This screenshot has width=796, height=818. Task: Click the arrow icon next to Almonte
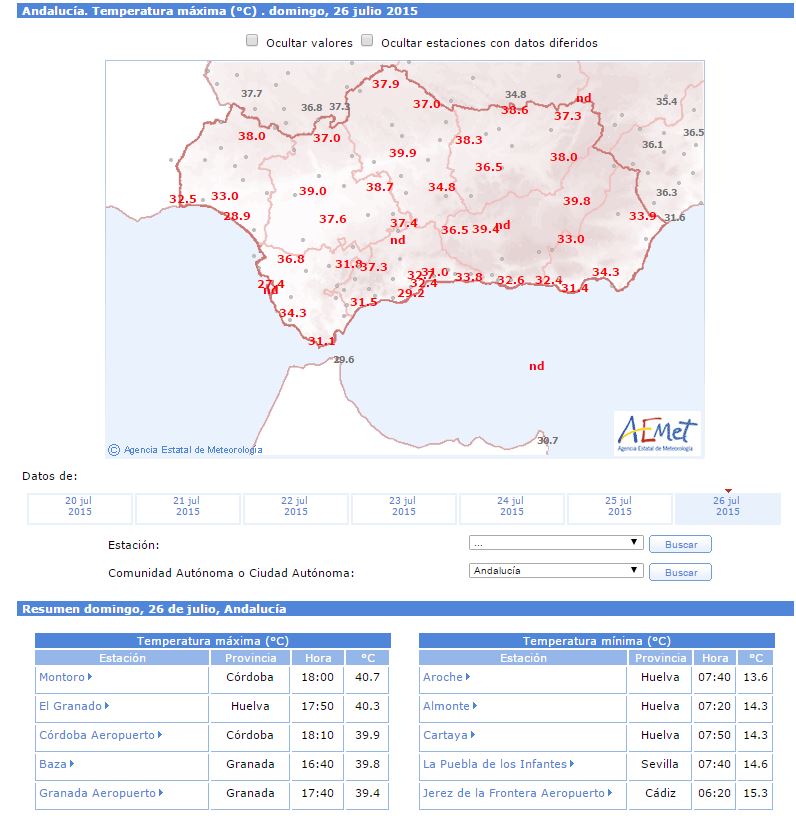pyautogui.click(x=475, y=706)
